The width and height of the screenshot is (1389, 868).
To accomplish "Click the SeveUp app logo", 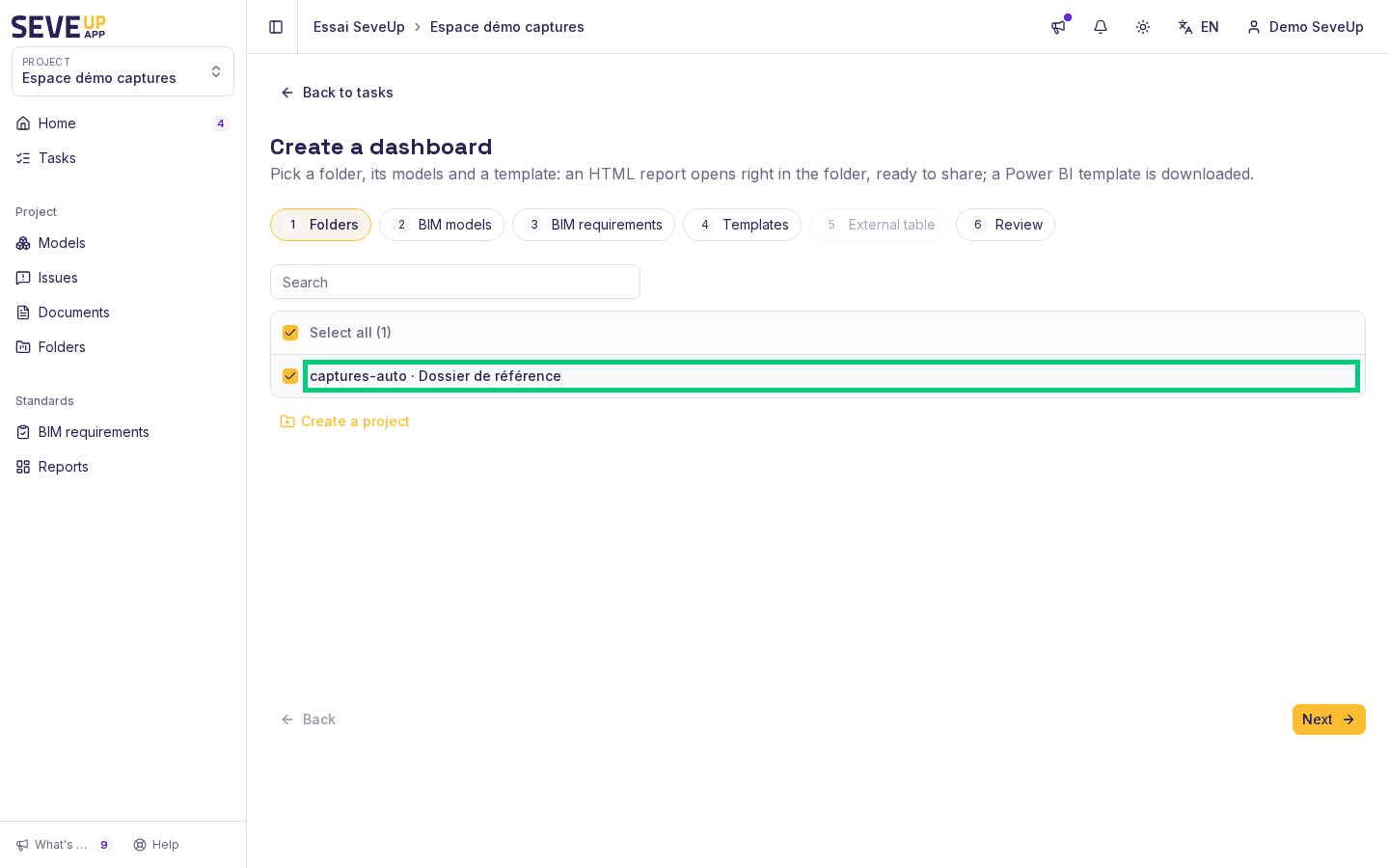I will (x=59, y=27).
